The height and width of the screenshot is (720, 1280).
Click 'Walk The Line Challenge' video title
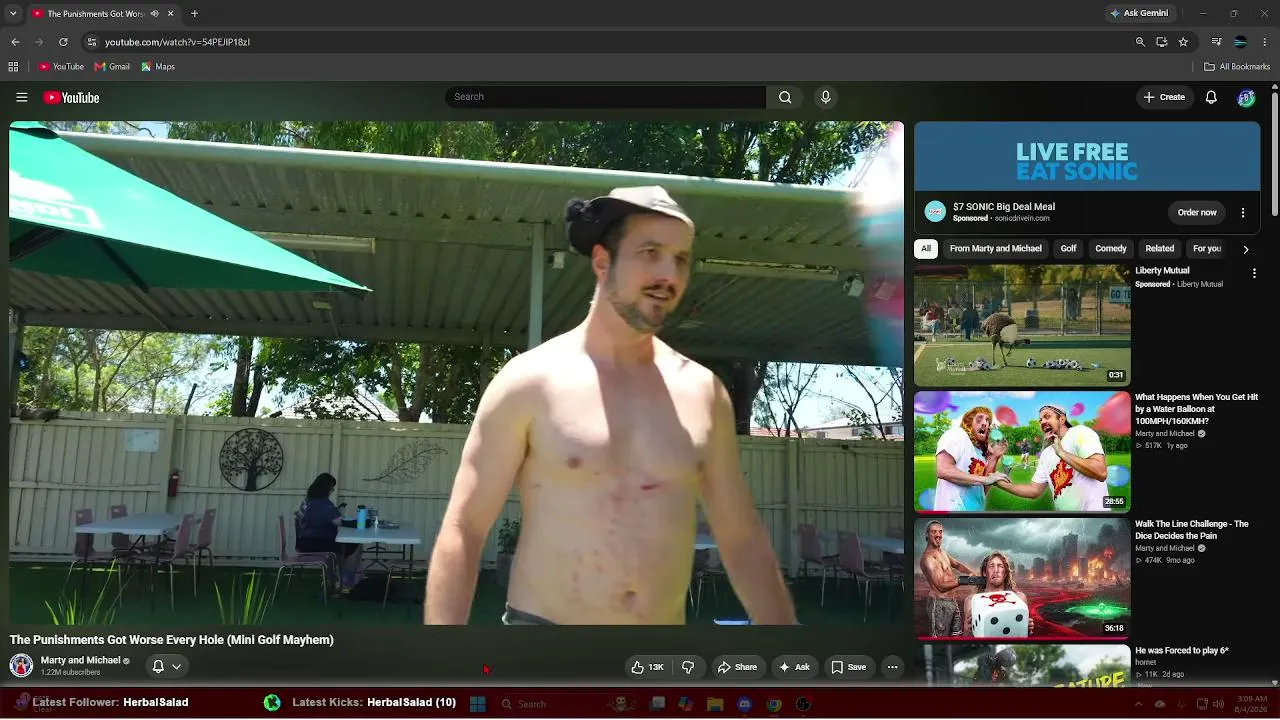1192,530
